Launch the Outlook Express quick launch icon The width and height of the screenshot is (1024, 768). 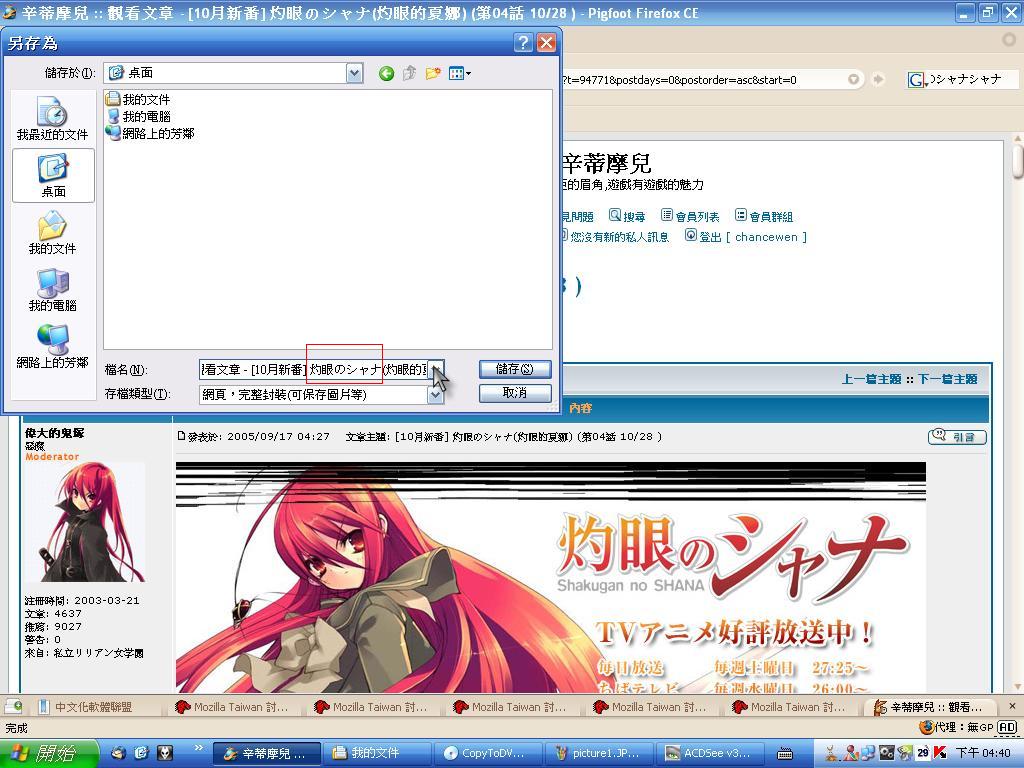118,753
